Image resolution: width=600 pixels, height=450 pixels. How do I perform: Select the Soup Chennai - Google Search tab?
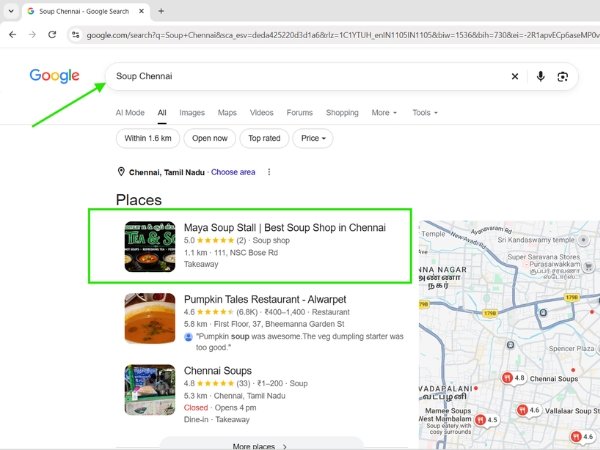coord(84,11)
